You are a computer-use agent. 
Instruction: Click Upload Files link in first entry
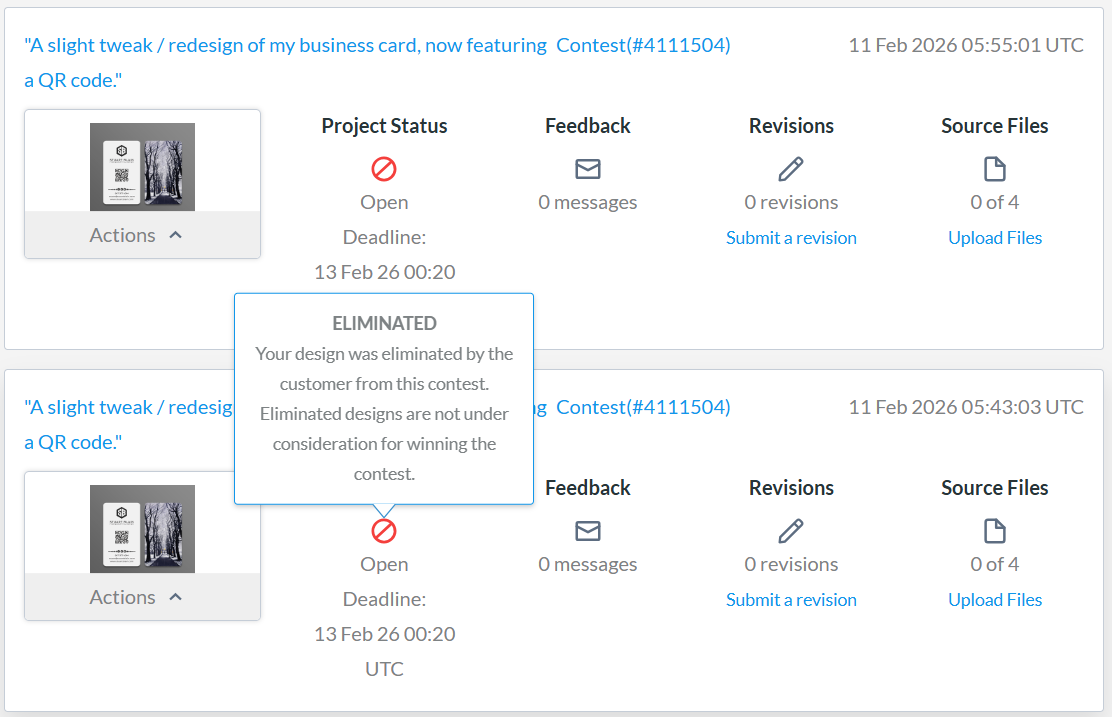995,238
